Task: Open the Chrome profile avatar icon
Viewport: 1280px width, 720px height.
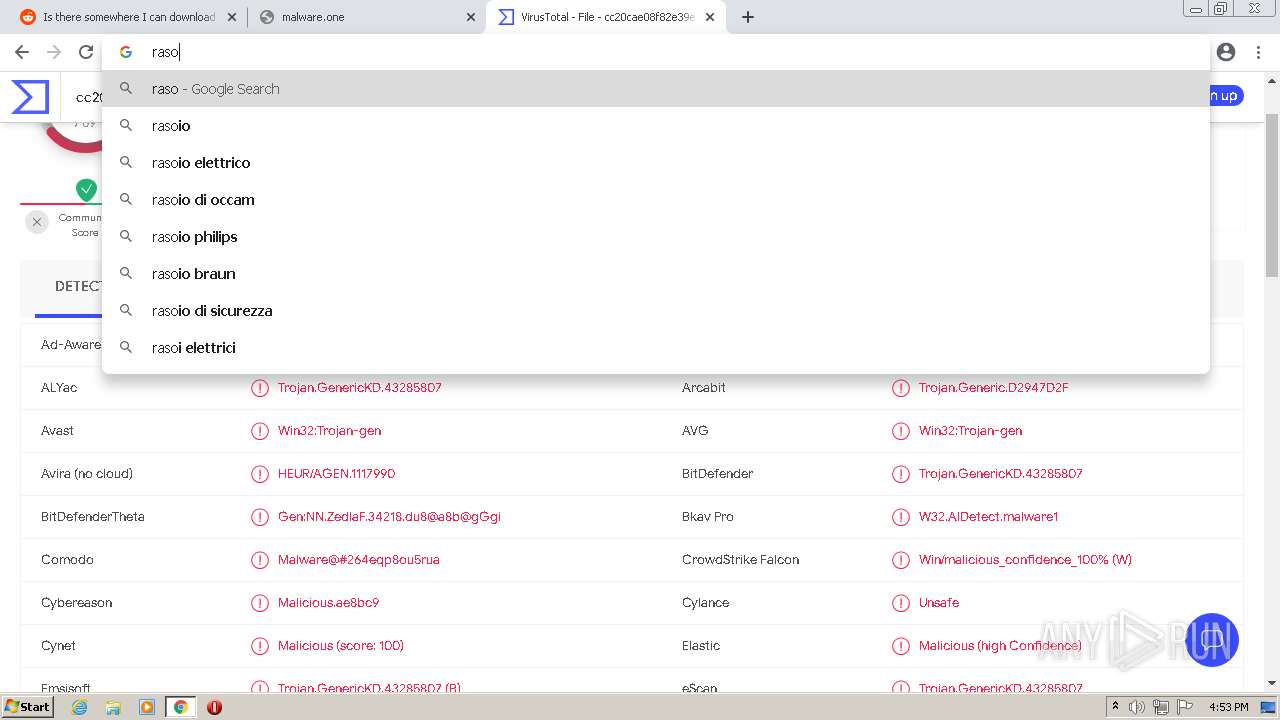Action: tap(1226, 52)
